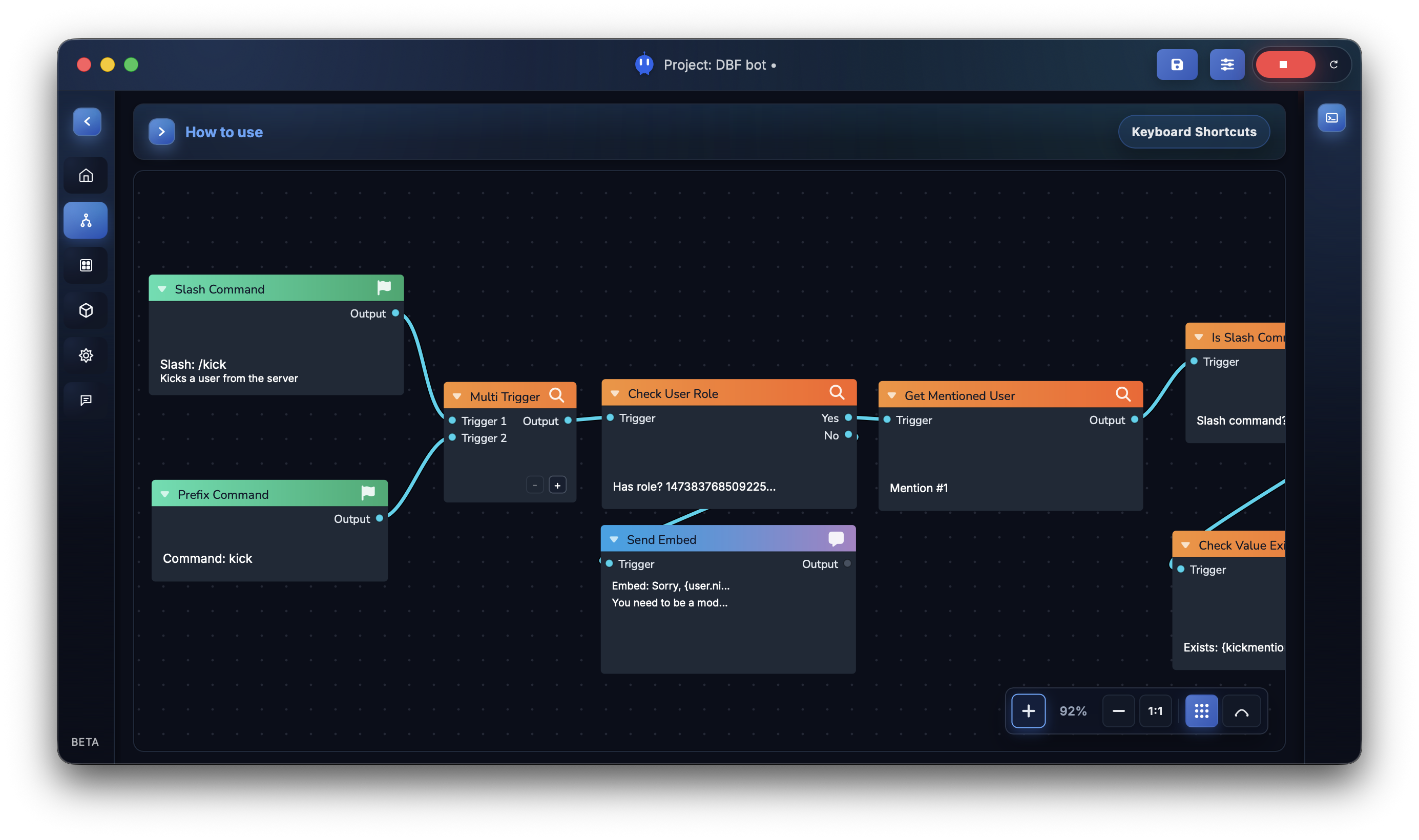1419x840 pixels.
Task: Open the terminal panel on the right edge
Action: 1332,118
